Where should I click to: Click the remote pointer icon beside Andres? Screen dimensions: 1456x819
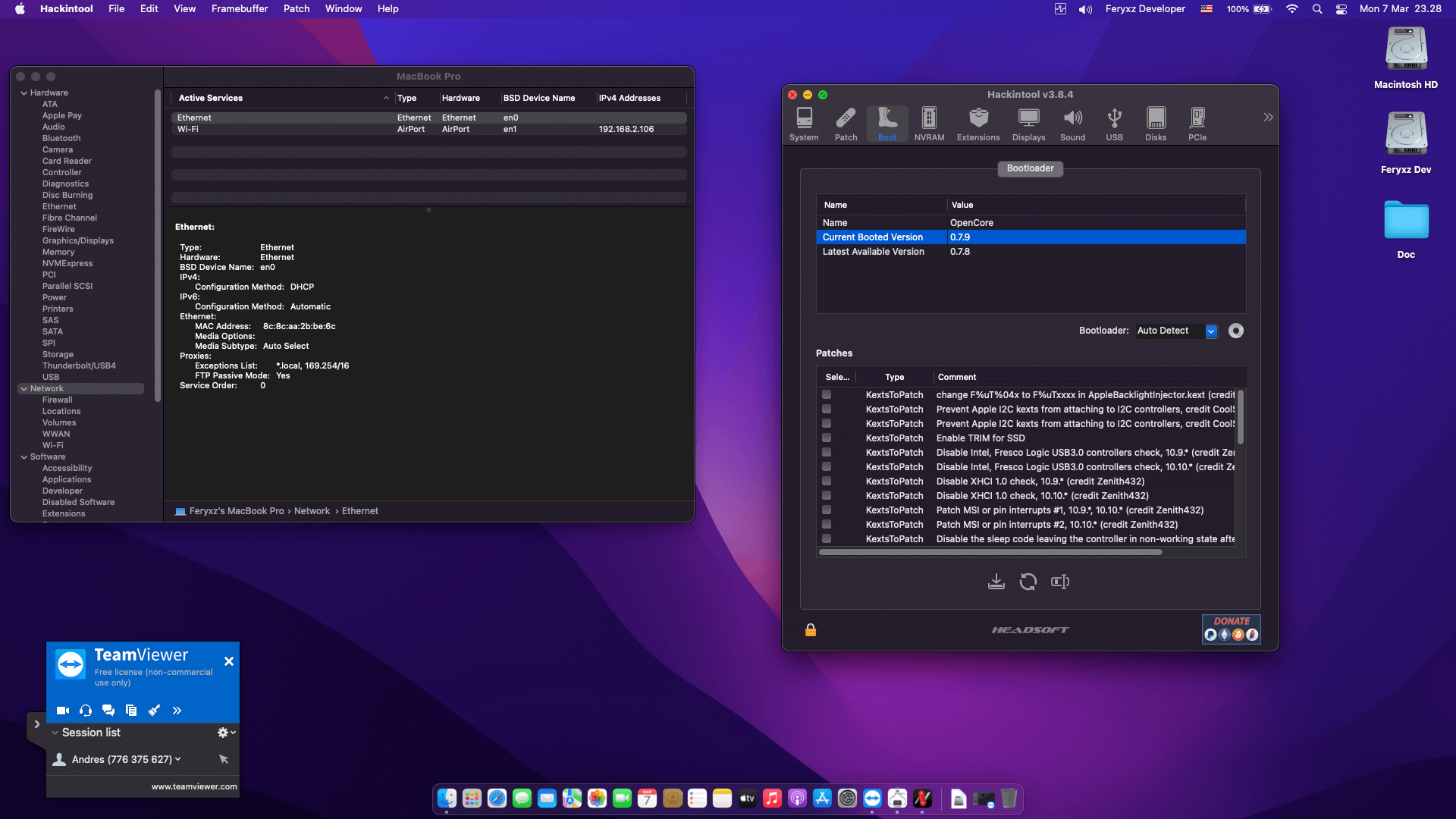point(224,759)
